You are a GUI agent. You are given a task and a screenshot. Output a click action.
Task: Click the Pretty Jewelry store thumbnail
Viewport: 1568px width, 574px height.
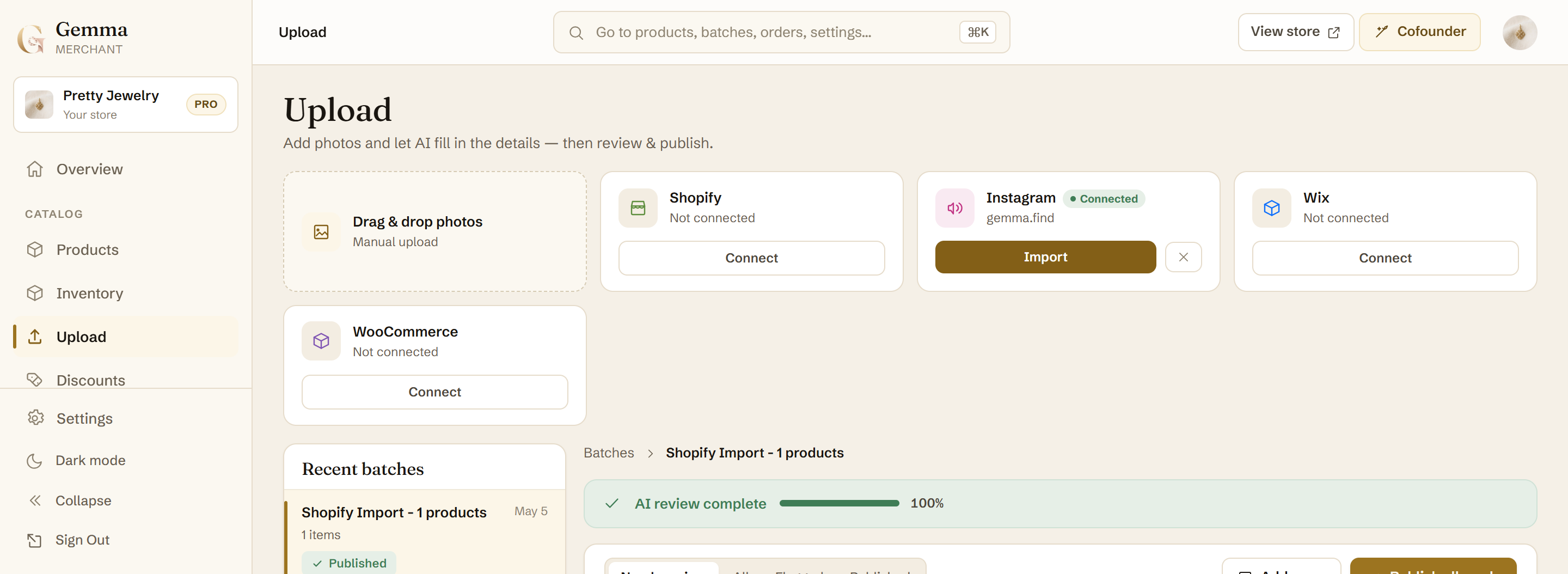coord(39,104)
